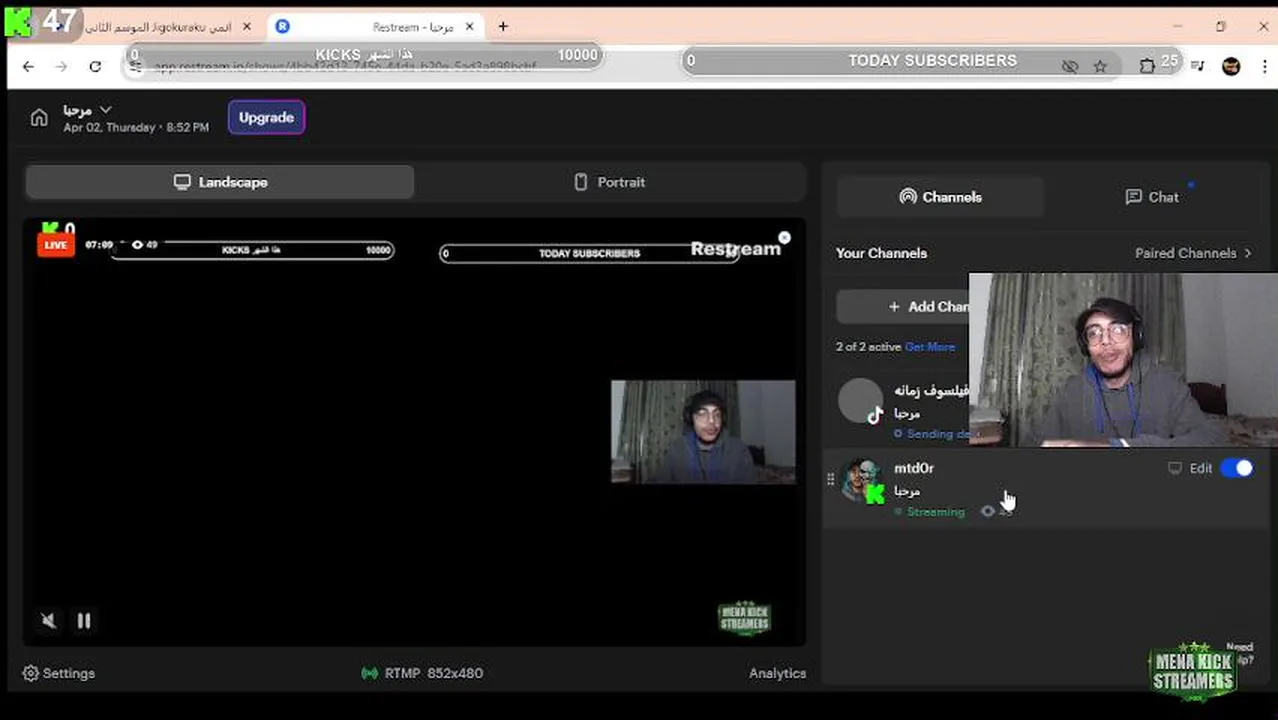Go back in the browser
The image size is (1278, 720).
point(28,66)
